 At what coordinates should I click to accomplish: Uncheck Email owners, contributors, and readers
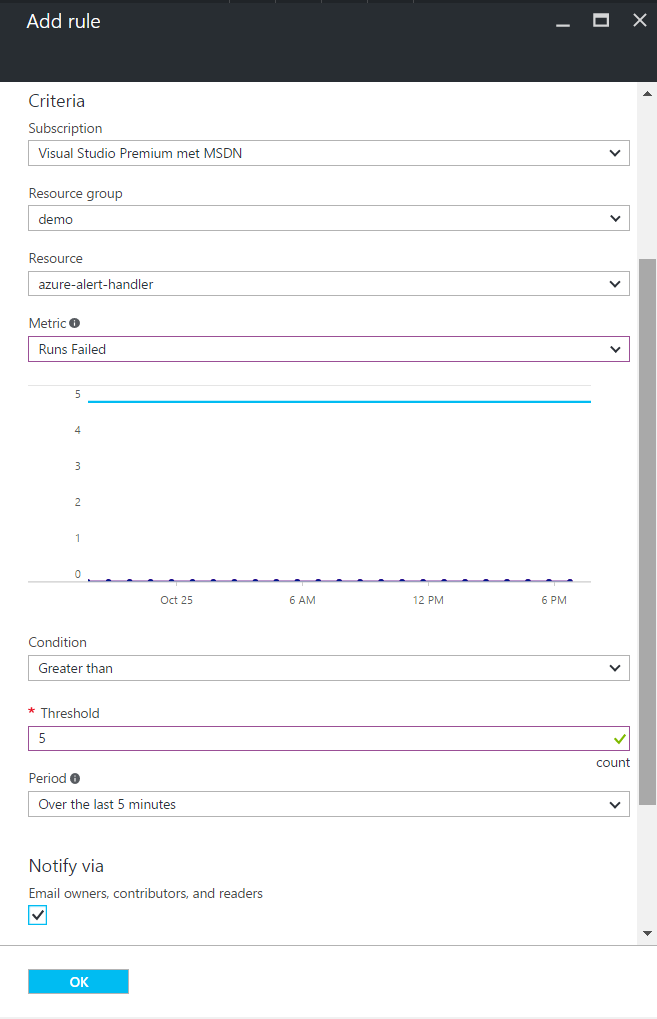coord(38,915)
